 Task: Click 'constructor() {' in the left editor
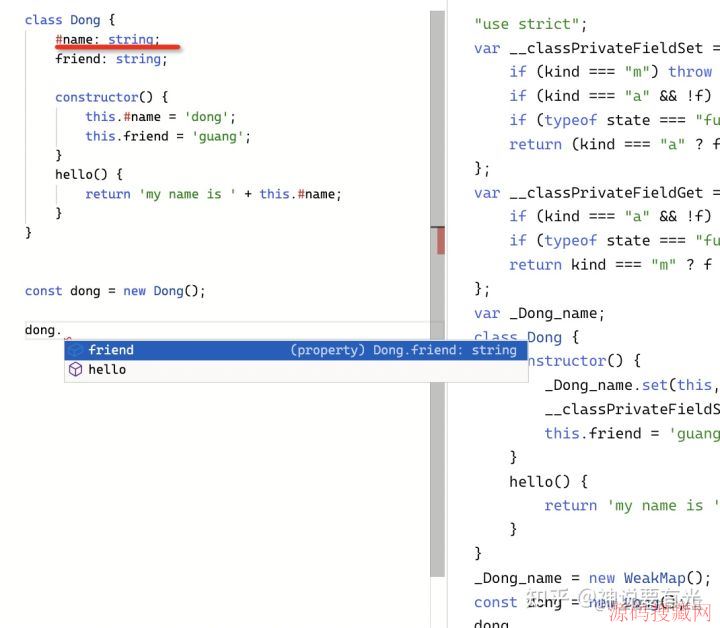coord(112,97)
